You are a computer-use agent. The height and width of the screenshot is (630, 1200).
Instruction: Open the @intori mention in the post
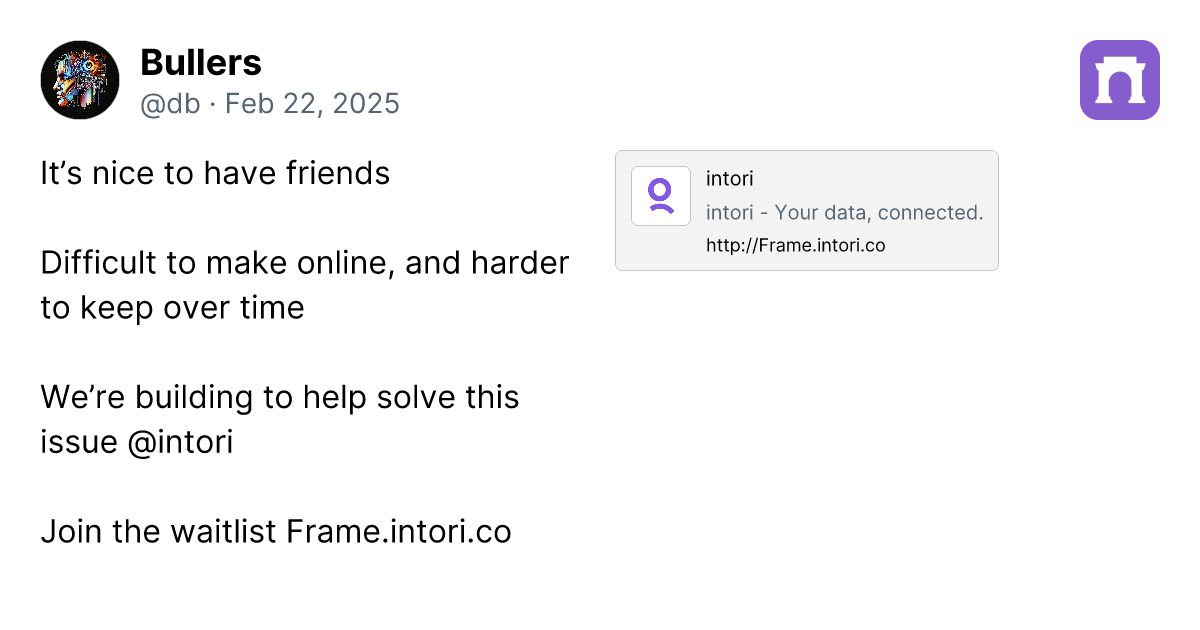(181, 441)
